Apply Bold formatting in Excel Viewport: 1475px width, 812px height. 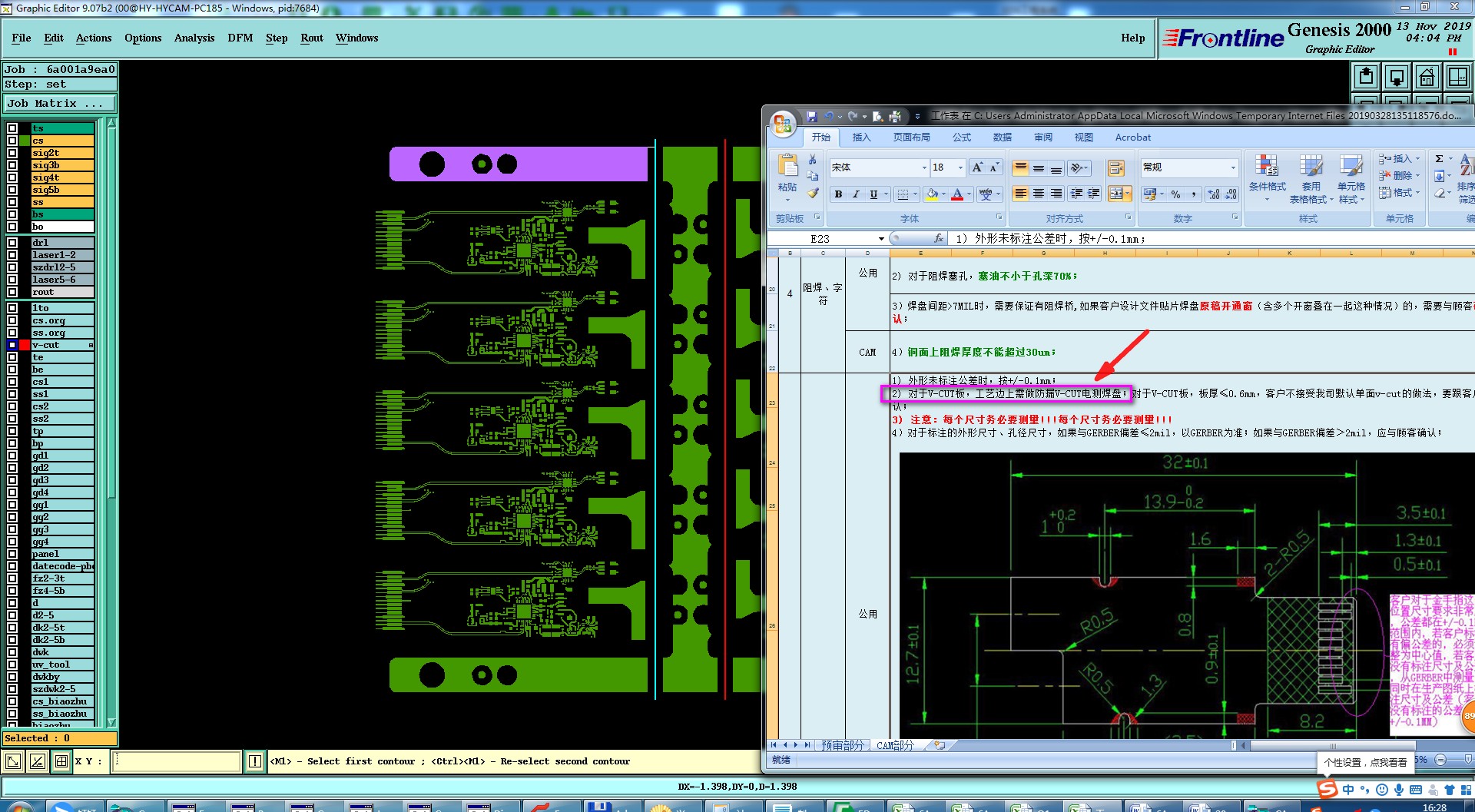coord(838,194)
